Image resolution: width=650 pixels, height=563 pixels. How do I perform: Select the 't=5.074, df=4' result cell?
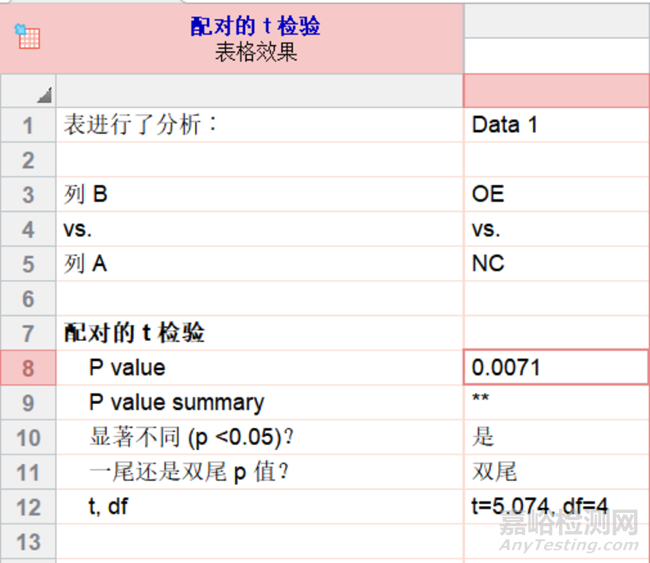(555, 507)
